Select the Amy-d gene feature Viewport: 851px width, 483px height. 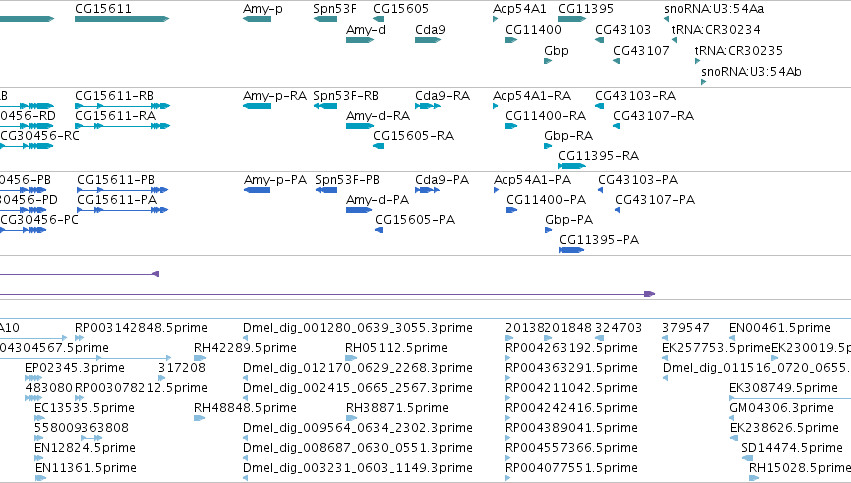pyautogui.click(x=360, y=40)
